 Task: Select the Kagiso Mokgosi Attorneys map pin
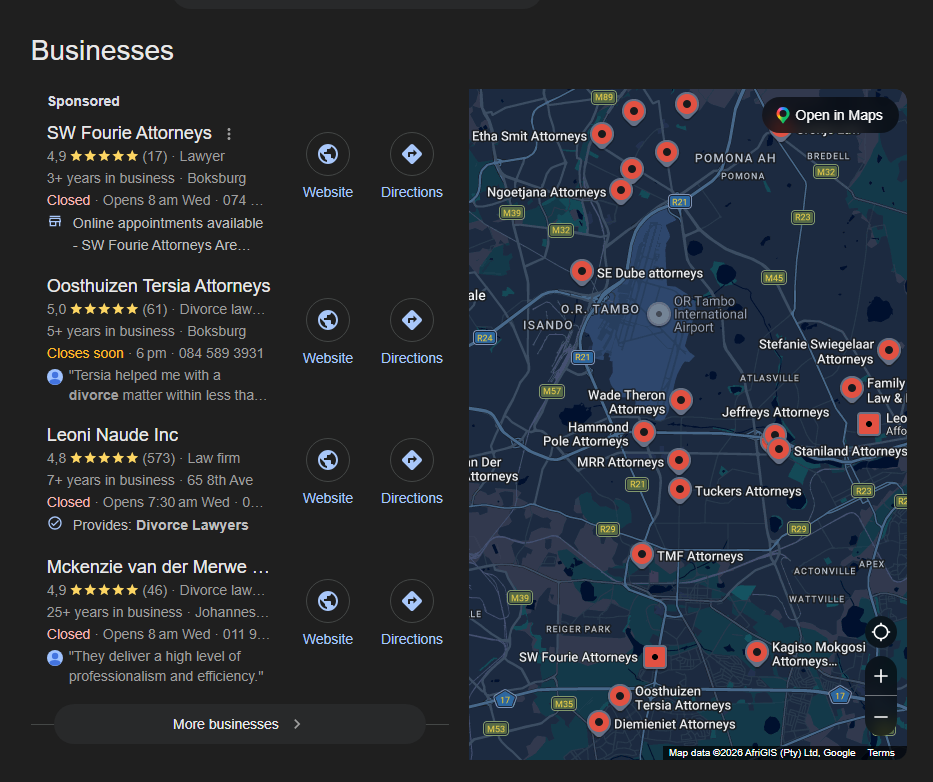click(757, 652)
